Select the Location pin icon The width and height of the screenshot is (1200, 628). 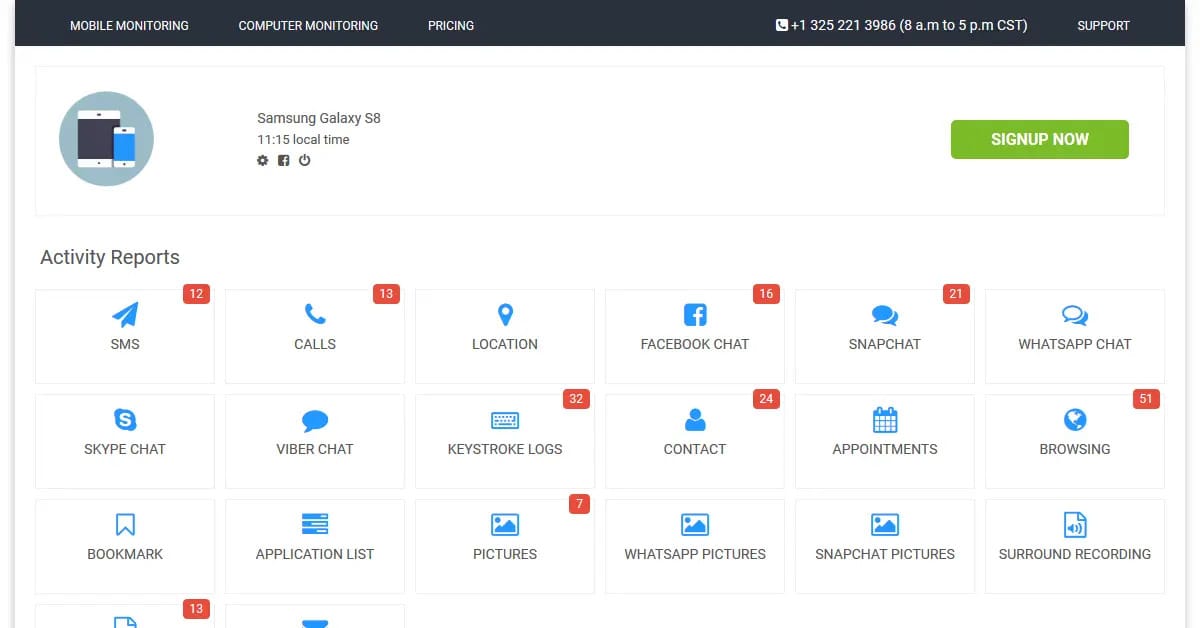(505, 315)
